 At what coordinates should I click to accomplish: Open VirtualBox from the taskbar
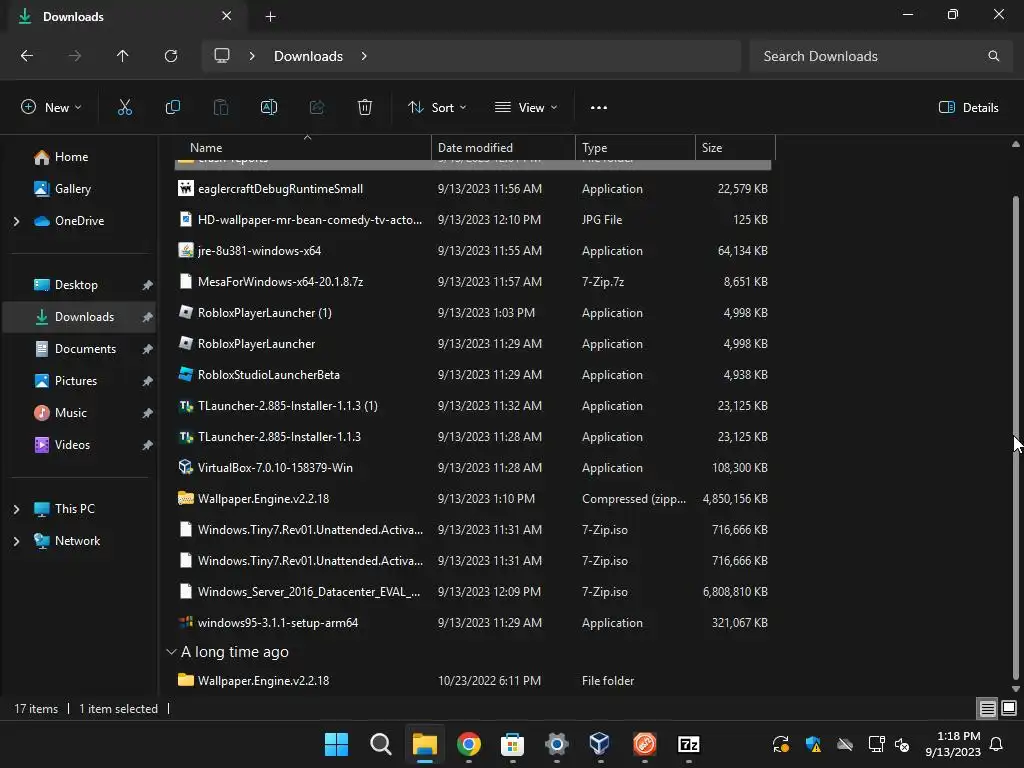pos(600,744)
